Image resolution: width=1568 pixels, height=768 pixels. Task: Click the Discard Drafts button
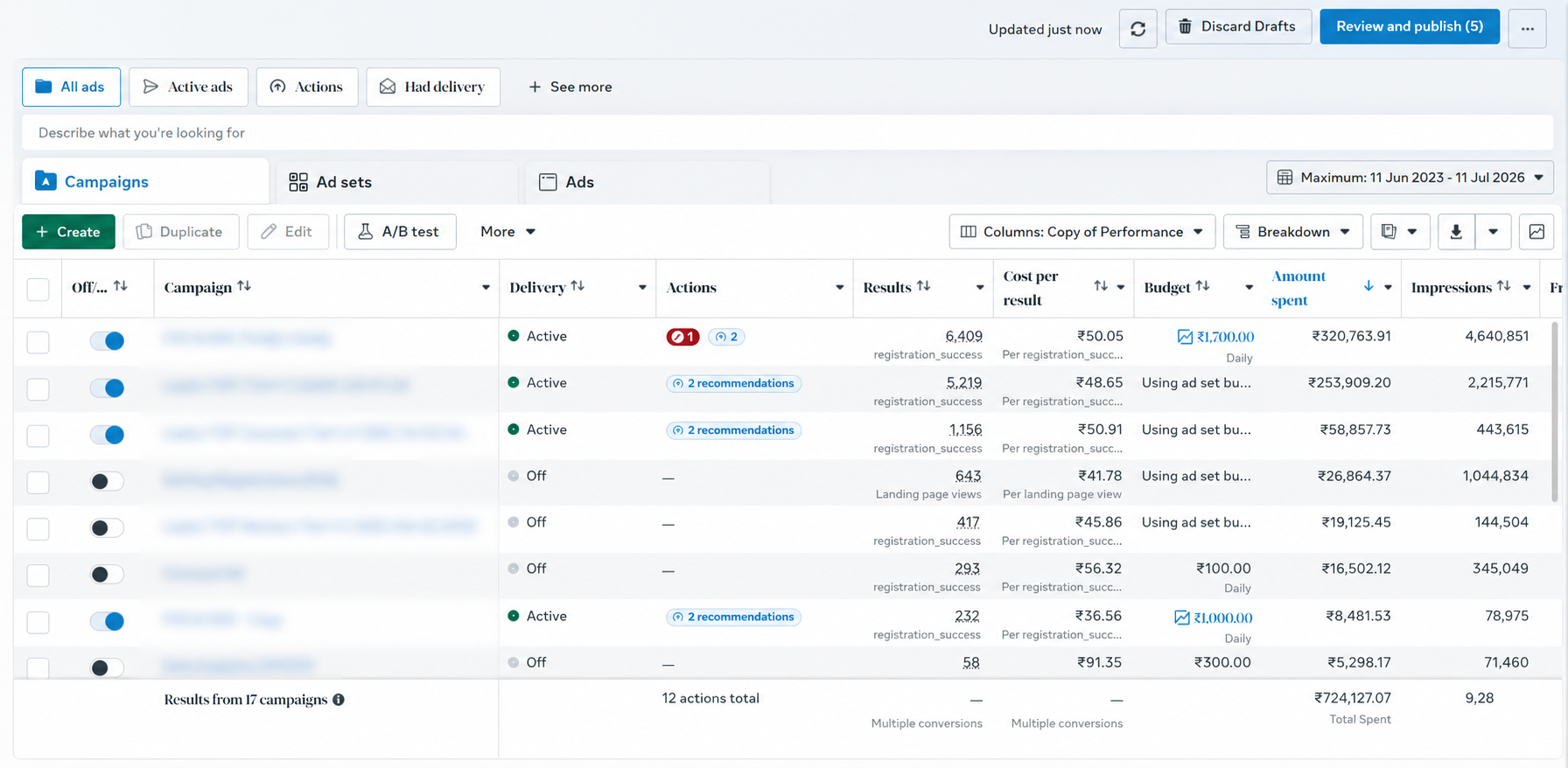pyautogui.click(x=1238, y=26)
